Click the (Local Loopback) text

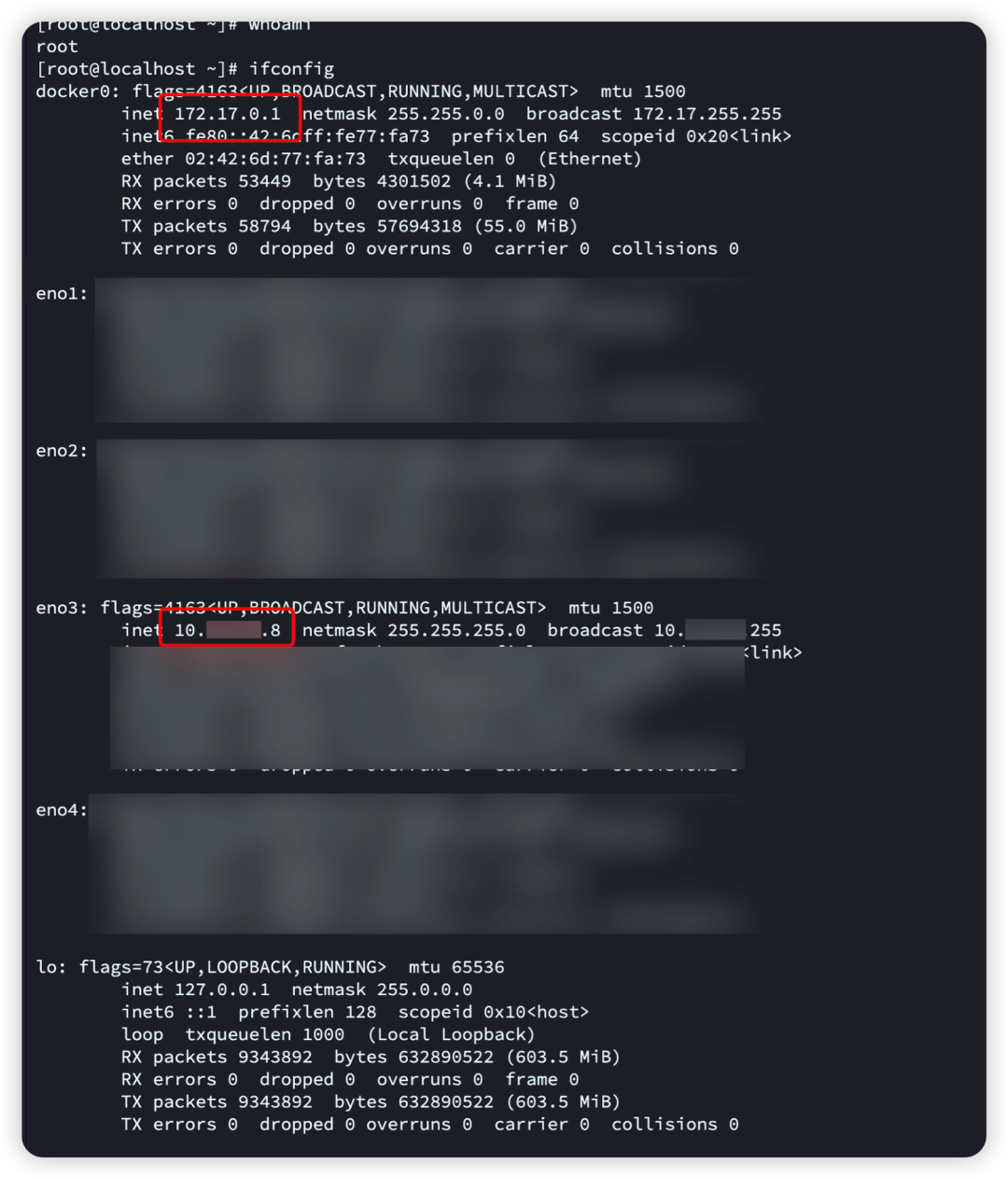452,1034
